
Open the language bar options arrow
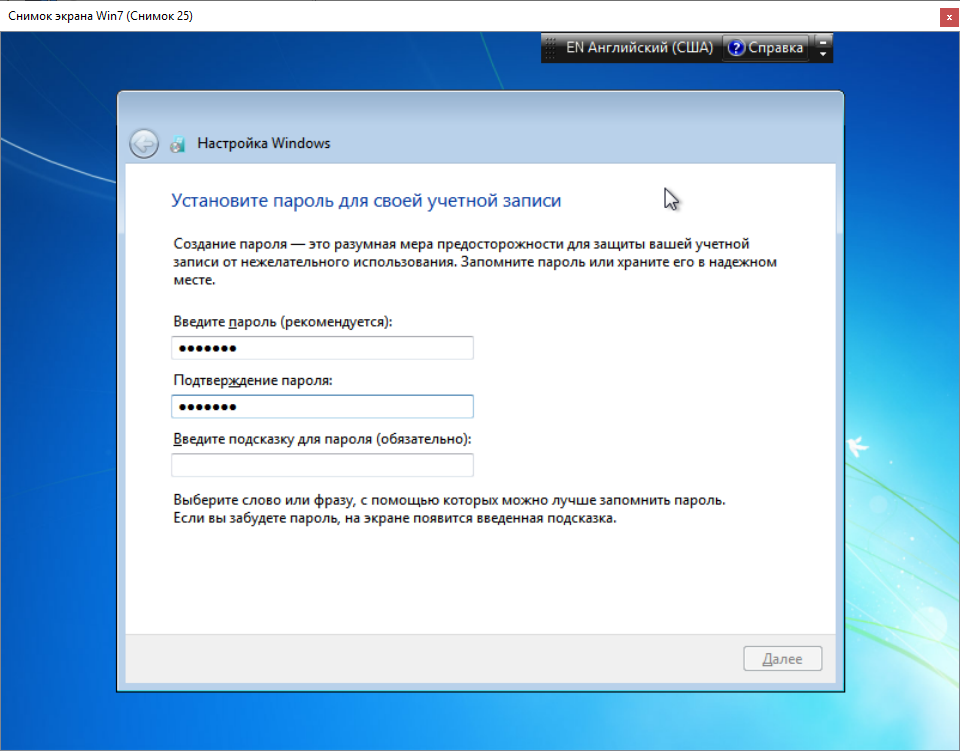(823, 54)
